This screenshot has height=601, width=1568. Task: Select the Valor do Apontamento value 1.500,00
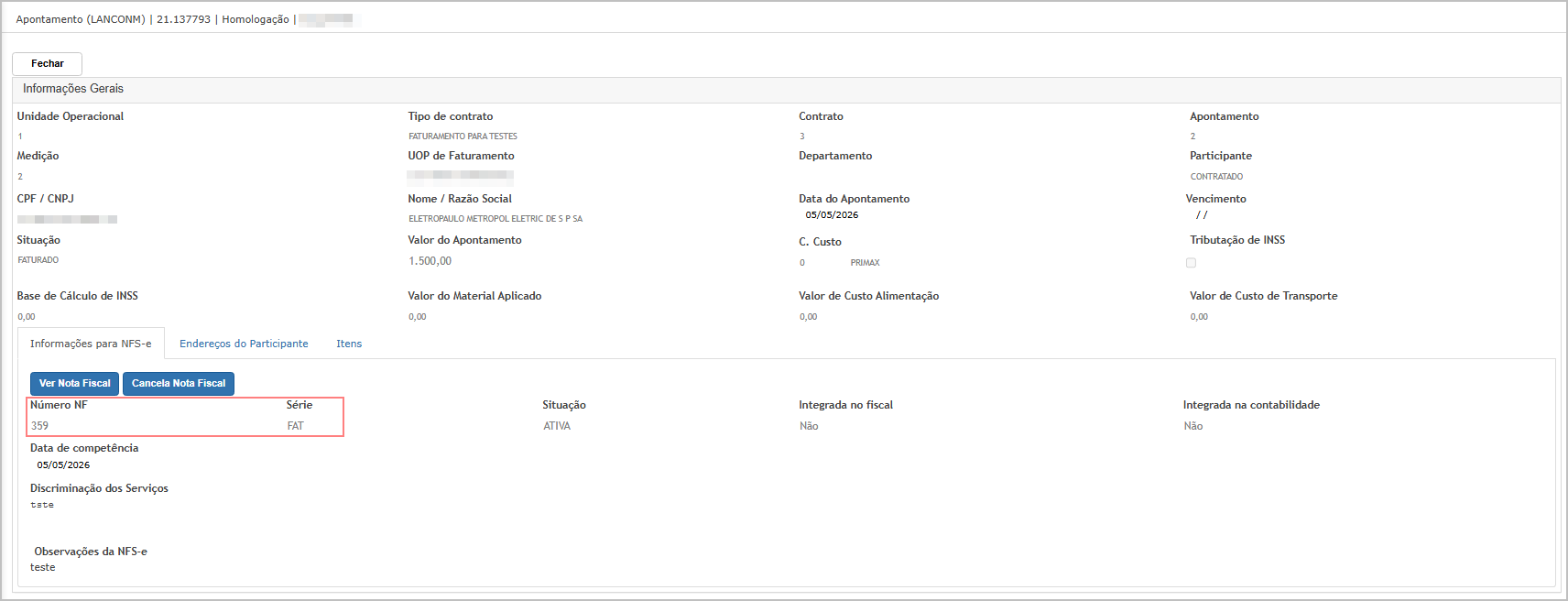pyautogui.click(x=430, y=261)
